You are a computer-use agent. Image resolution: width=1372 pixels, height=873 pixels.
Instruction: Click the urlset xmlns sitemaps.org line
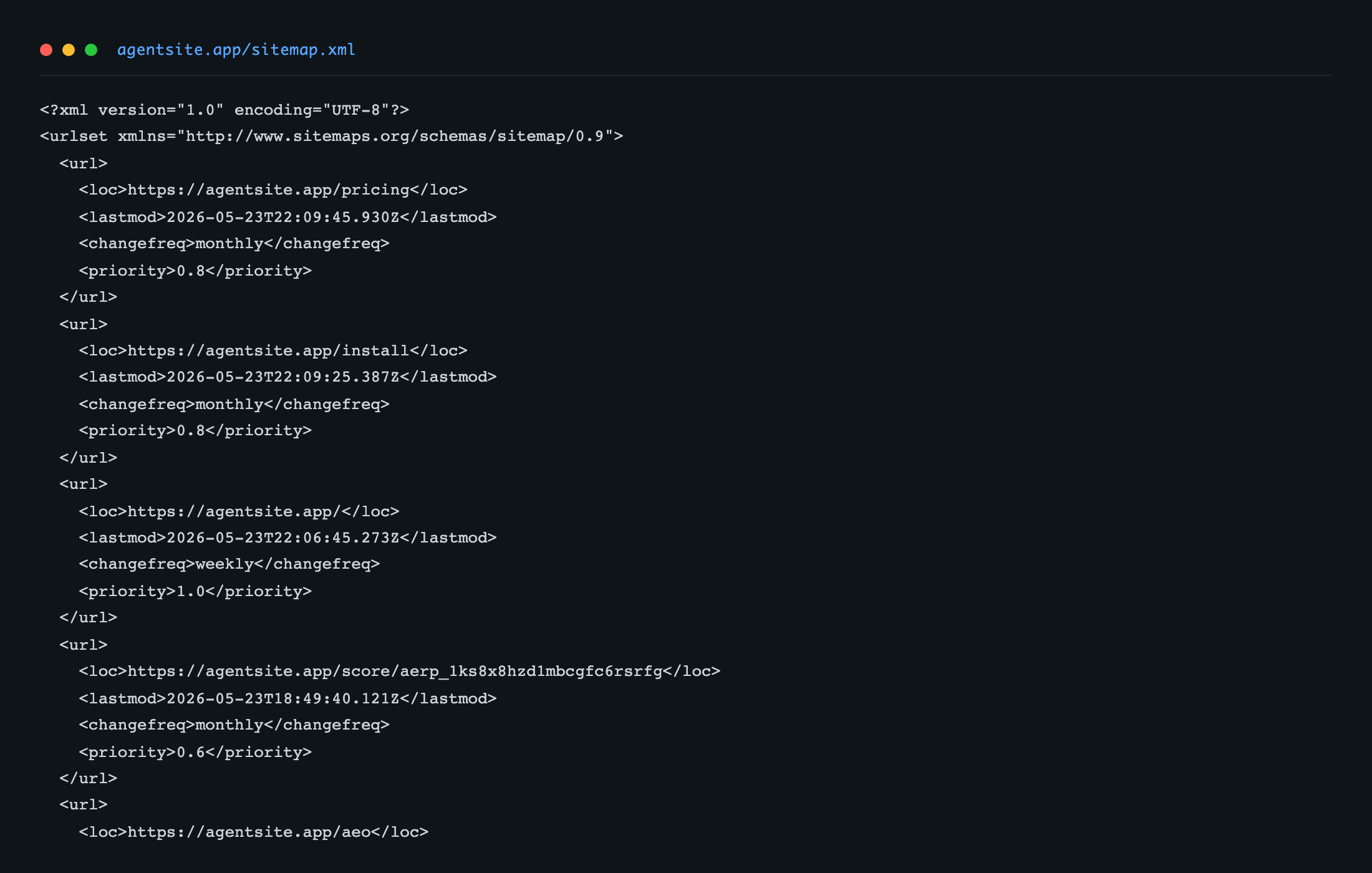click(x=331, y=136)
